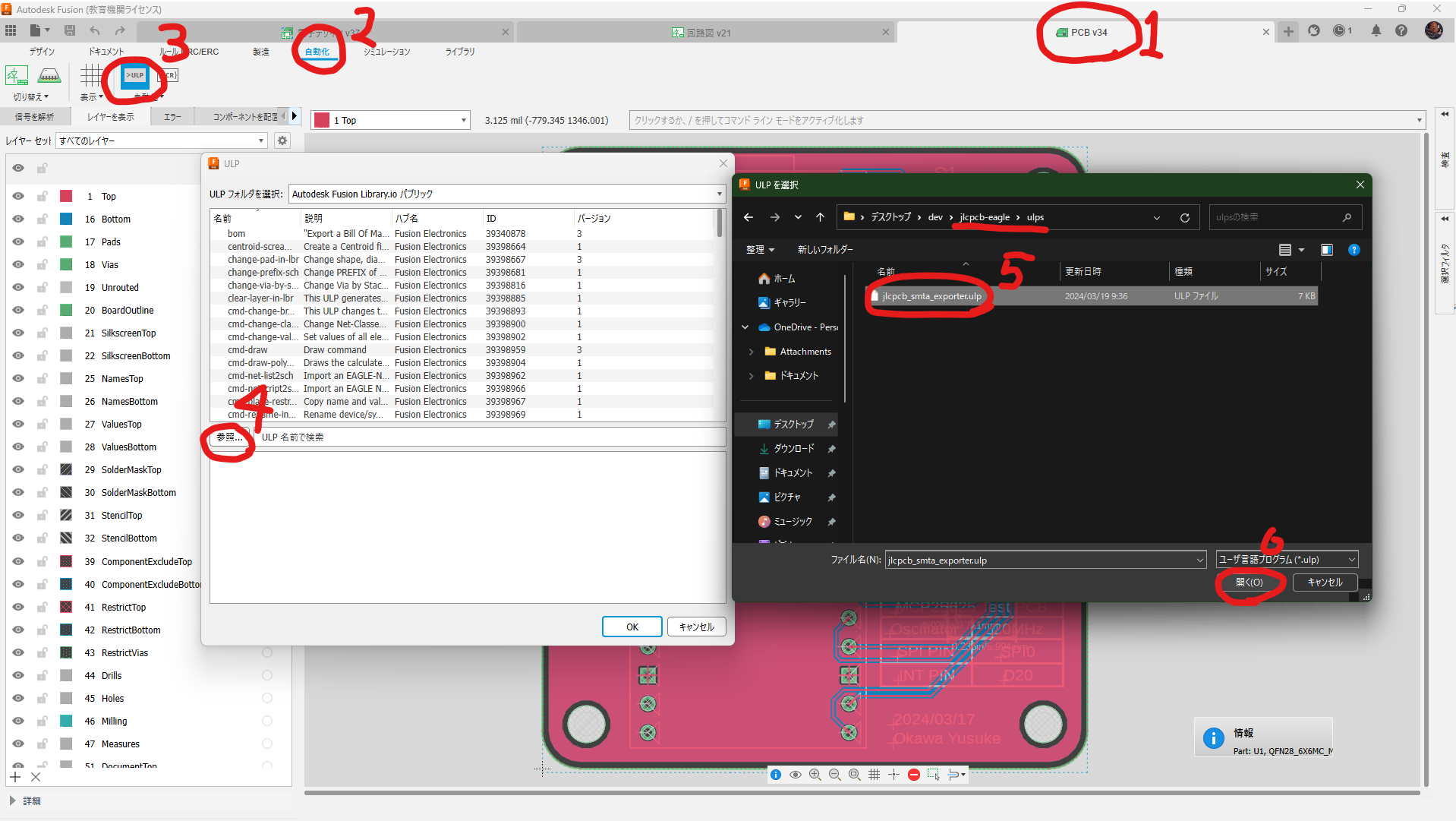
Task: Open the ULP folder selection dropdown
Action: pyautogui.click(x=506, y=194)
